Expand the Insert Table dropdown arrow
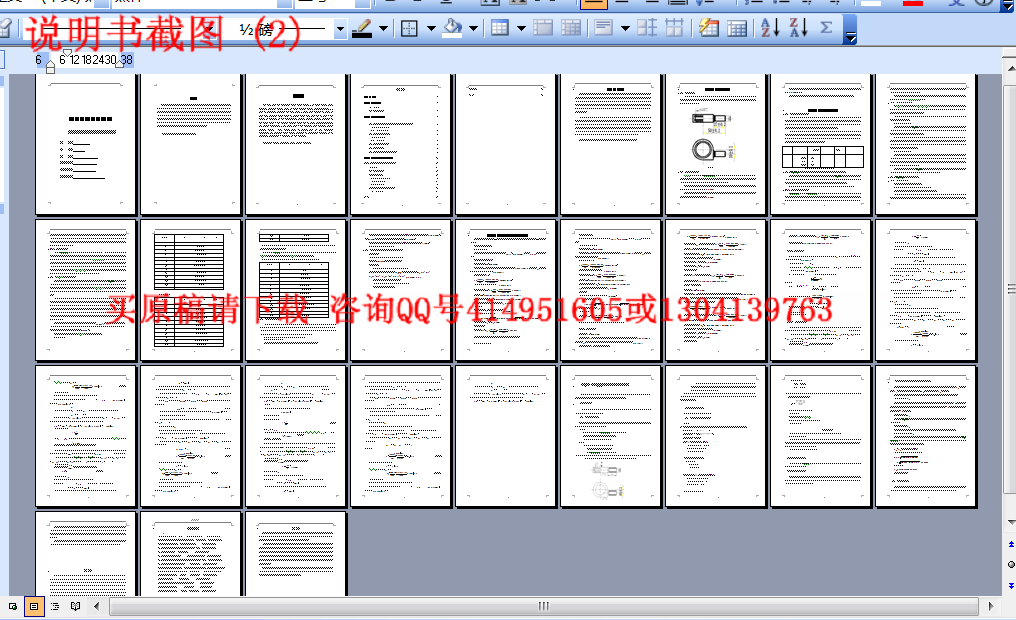Image resolution: width=1016 pixels, height=620 pixels. 521,29
